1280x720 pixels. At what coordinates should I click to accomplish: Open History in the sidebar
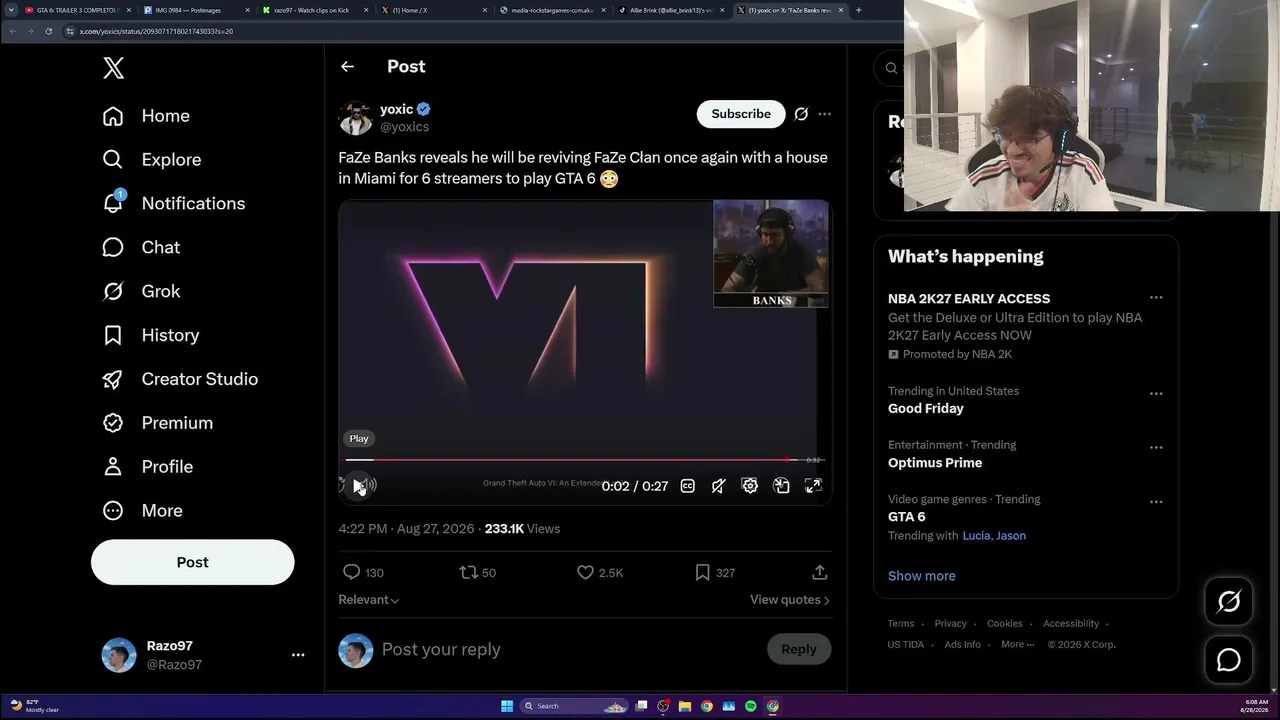(x=151, y=335)
